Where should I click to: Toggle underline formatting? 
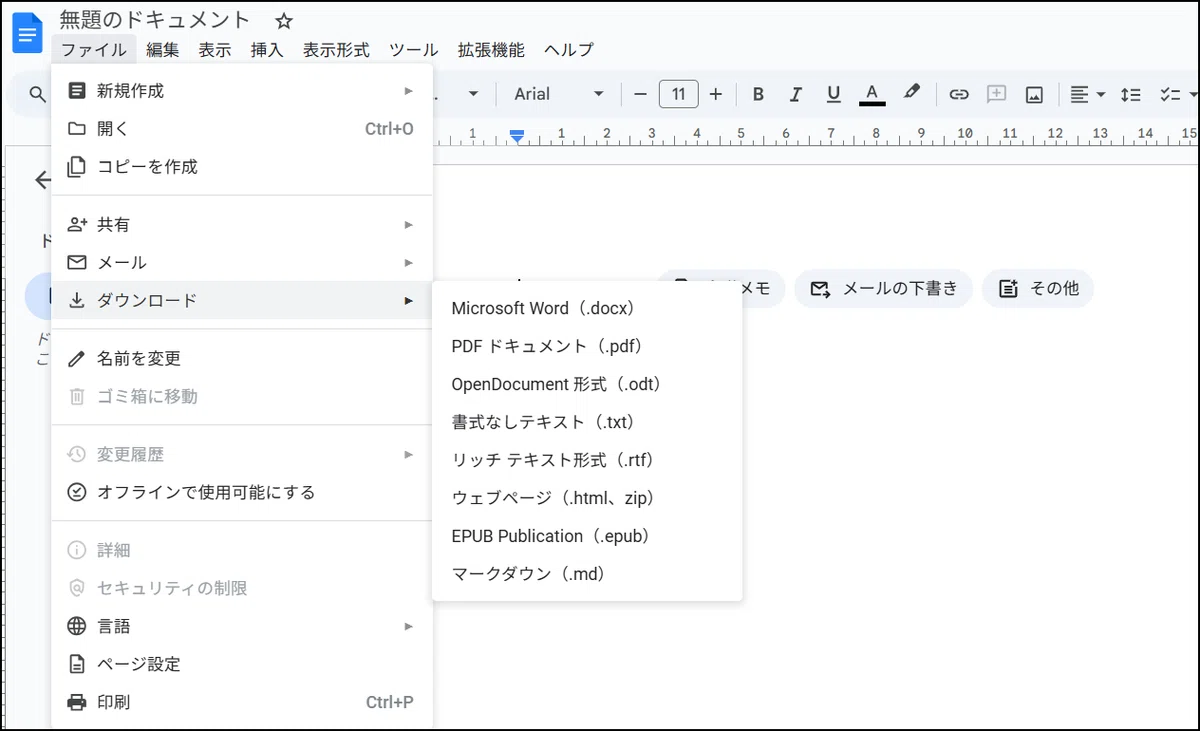[x=834, y=94]
